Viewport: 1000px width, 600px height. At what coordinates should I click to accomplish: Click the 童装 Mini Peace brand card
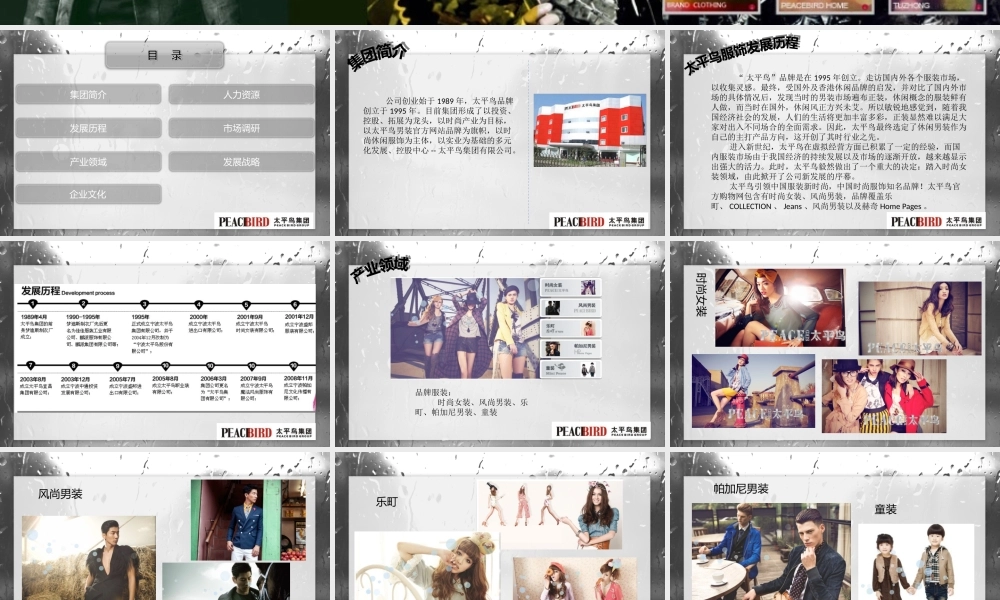coord(571,369)
